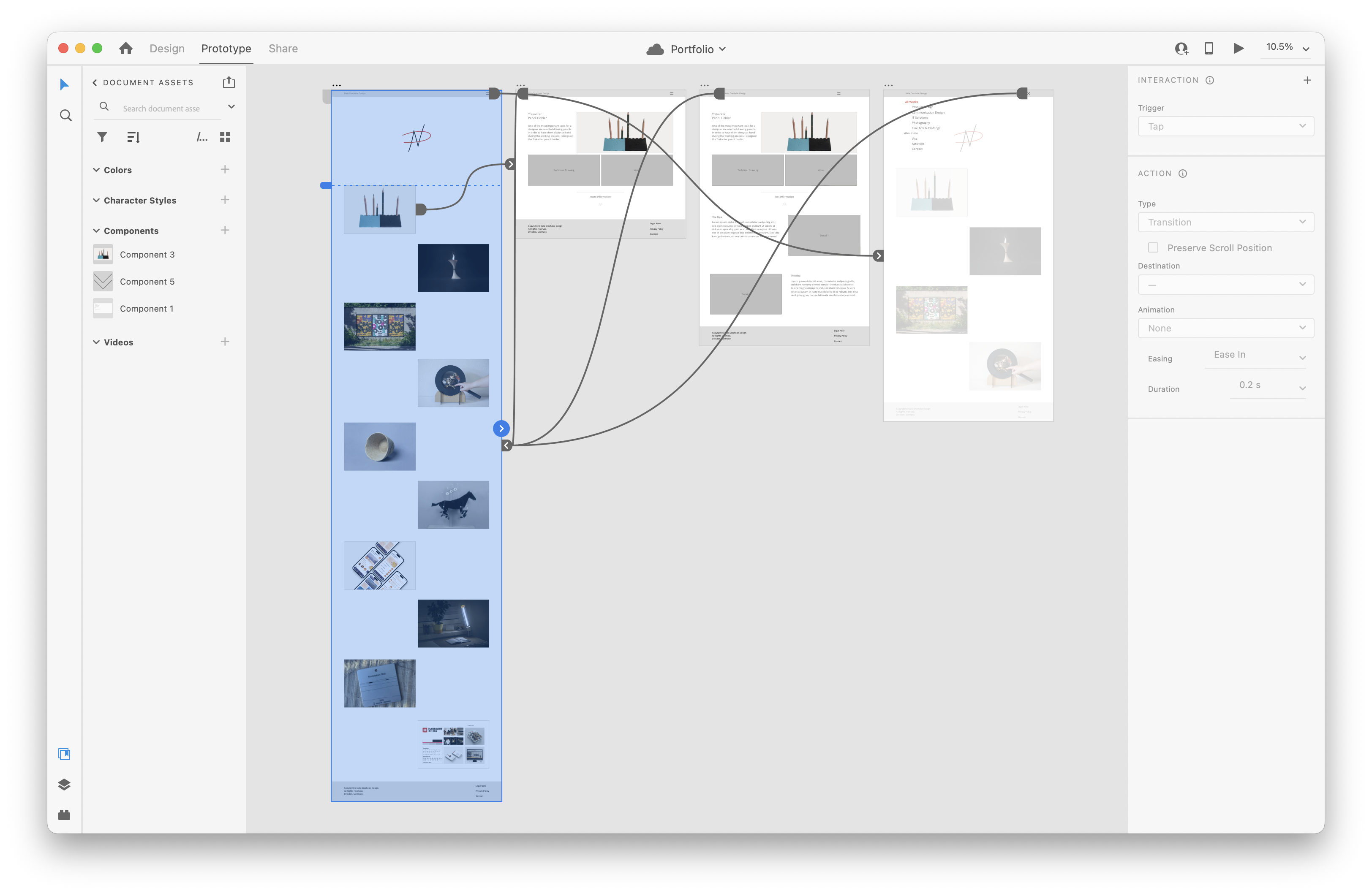Open the Trigger Tap dropdown
This screenshot has width=1372, height=896.
click(1225, 126)
